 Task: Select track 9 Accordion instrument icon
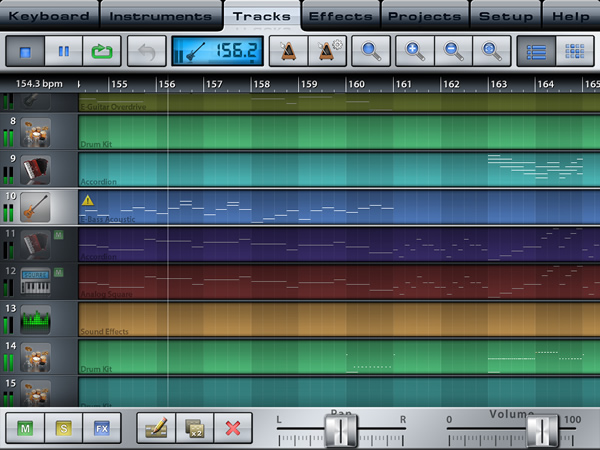[x=35, y=170]
